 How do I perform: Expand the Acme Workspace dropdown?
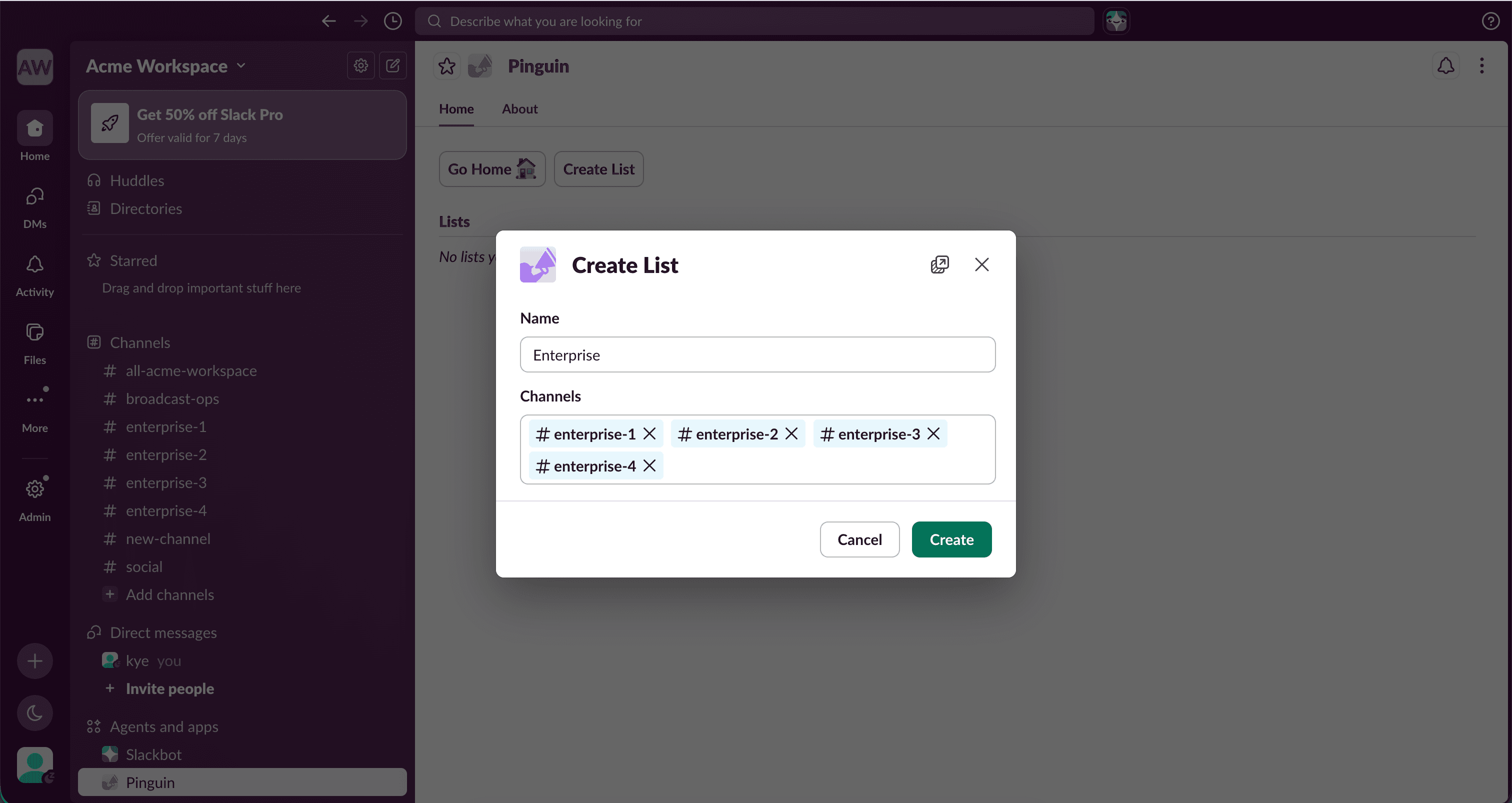click(x=165, y=65)
